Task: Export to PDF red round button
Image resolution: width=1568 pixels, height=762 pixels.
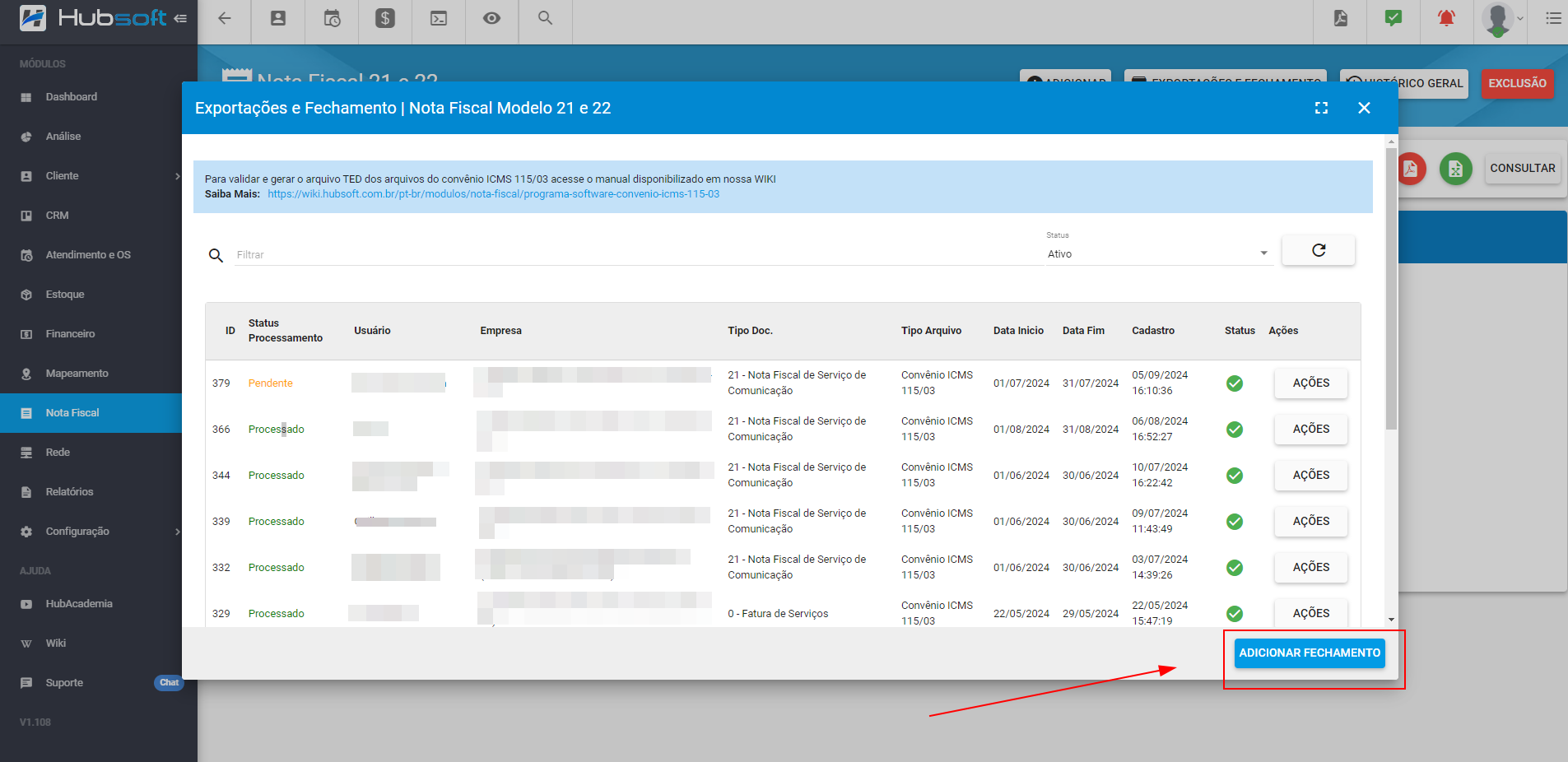Action: [1411, 169]
